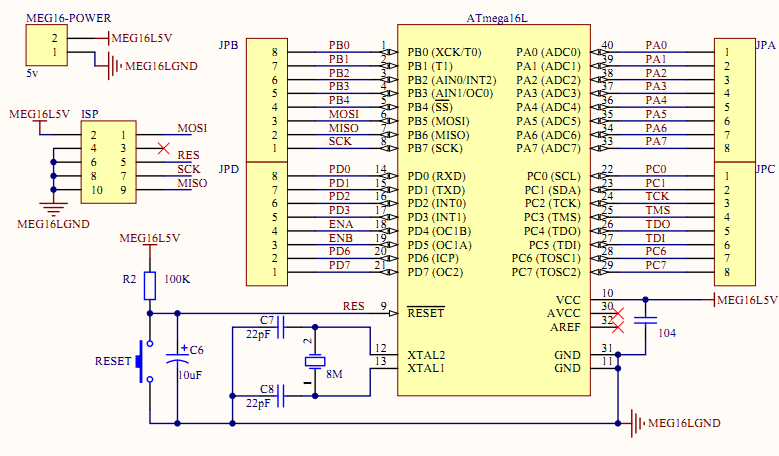Viewport: 779px width, 456px height.
Task: Click the SCK net label at ISP header
Action: pos(189,169)
